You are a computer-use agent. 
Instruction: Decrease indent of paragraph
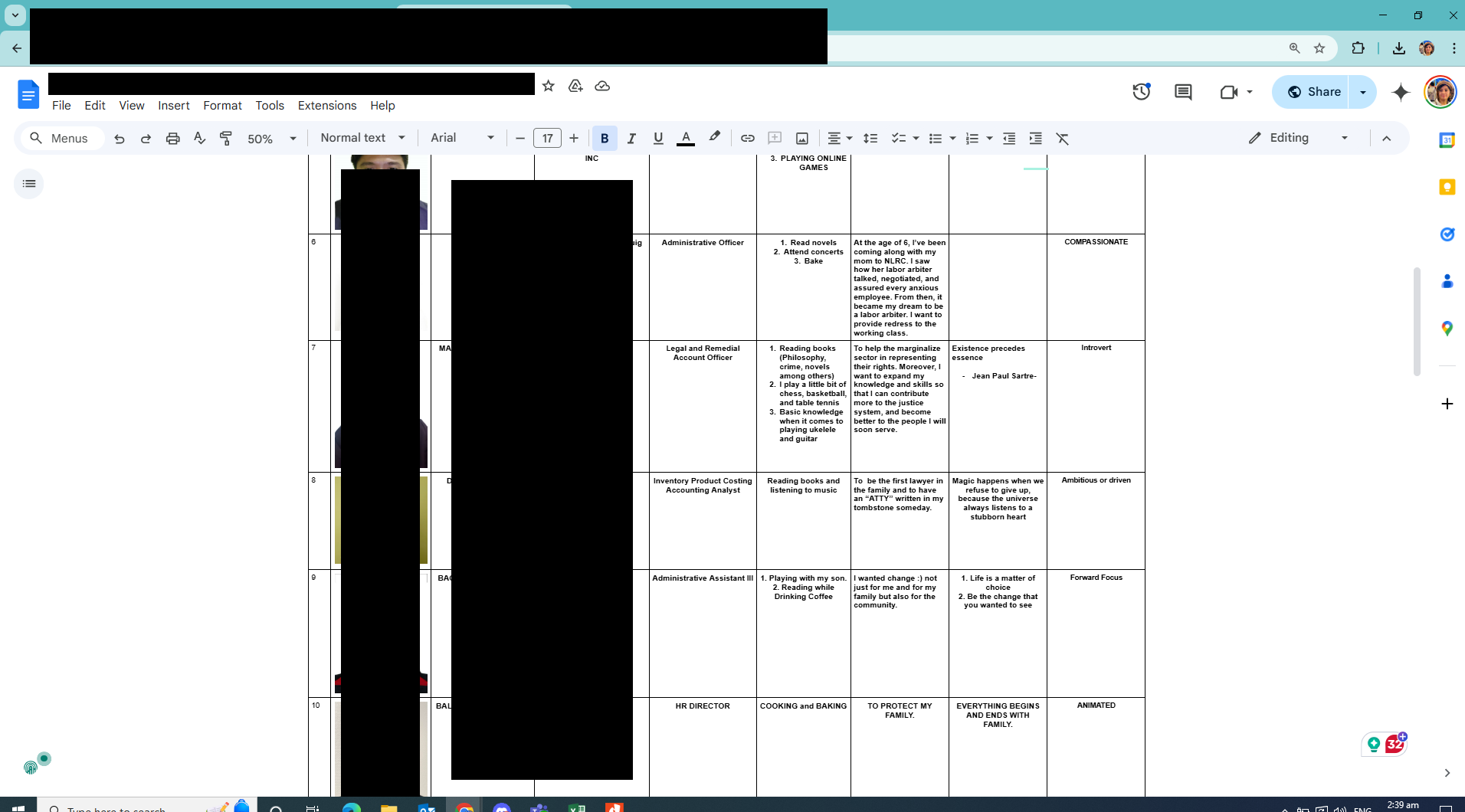(x=1009, y=139)
